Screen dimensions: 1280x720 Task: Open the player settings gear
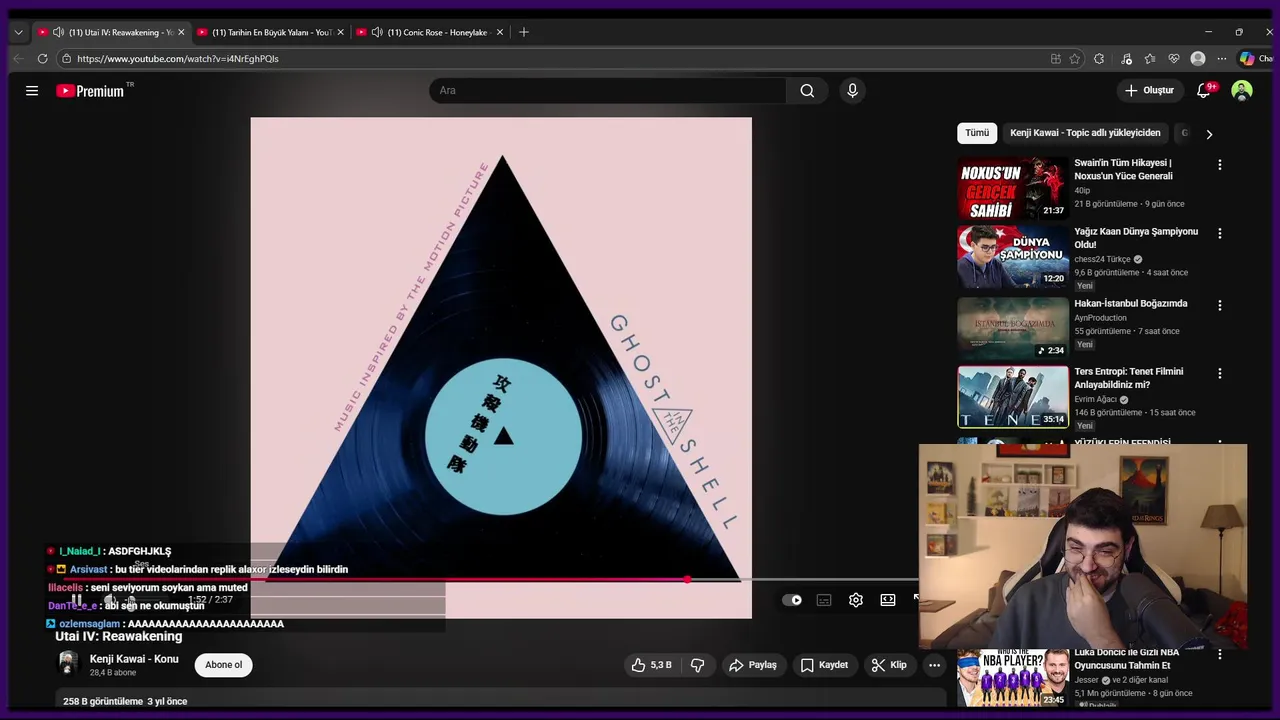click(856, 600)
